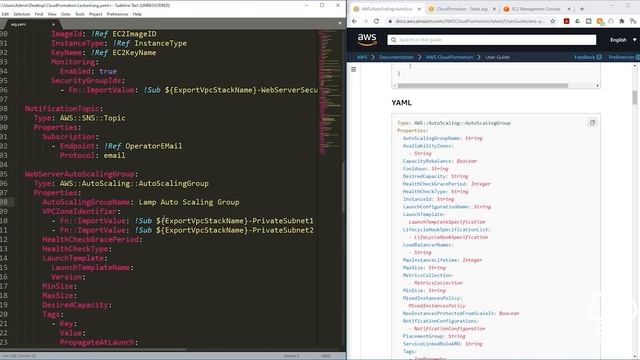640x360 pixels.
Task: Close the EC2 Management Console tab
Action: coord(569,9)
